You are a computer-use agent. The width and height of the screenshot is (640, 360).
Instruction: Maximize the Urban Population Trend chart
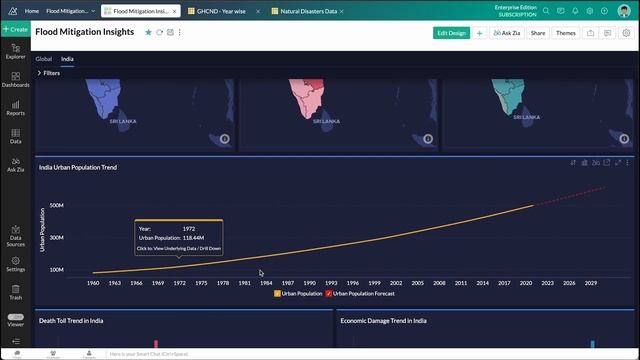618,163
